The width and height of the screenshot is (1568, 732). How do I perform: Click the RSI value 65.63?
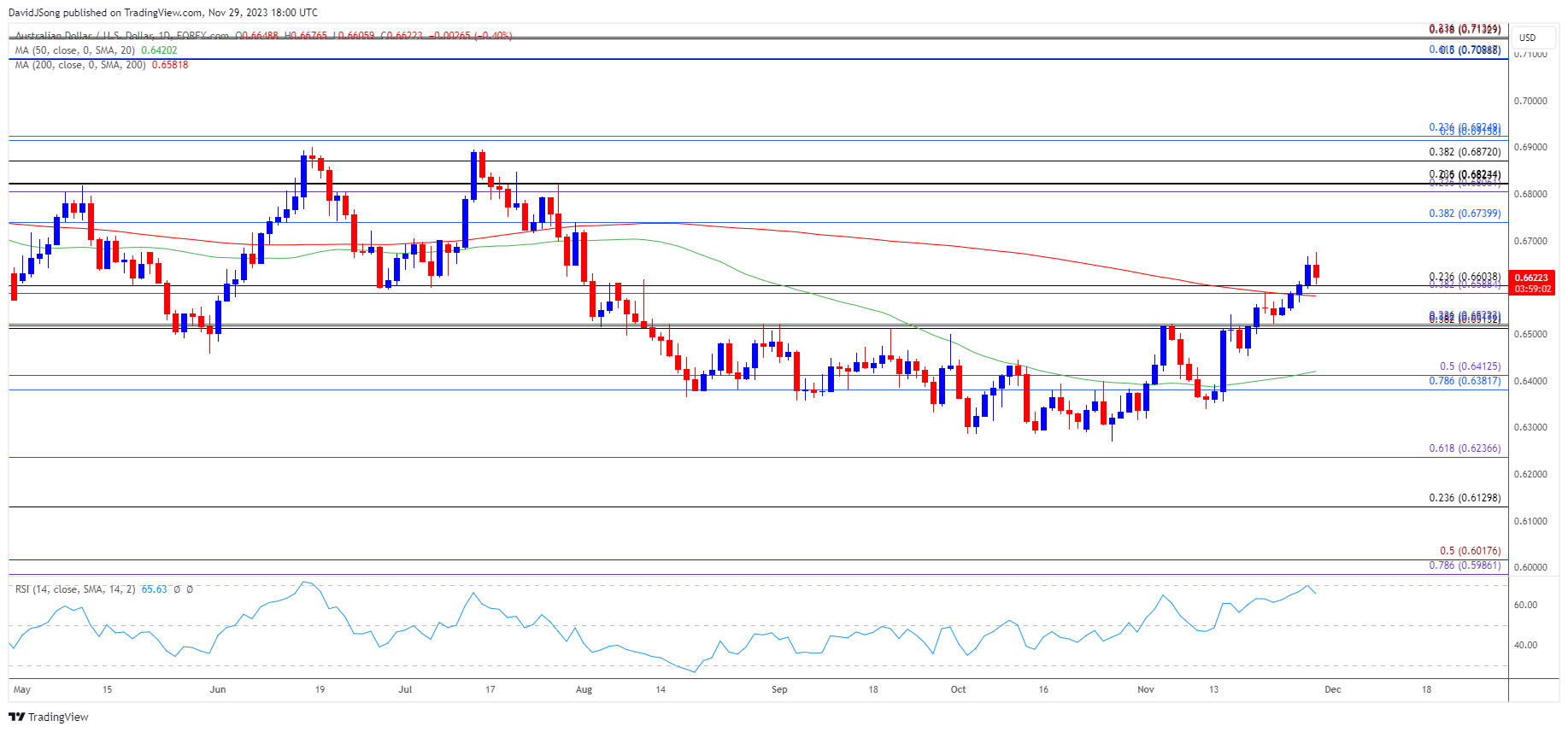coord(154,589)
